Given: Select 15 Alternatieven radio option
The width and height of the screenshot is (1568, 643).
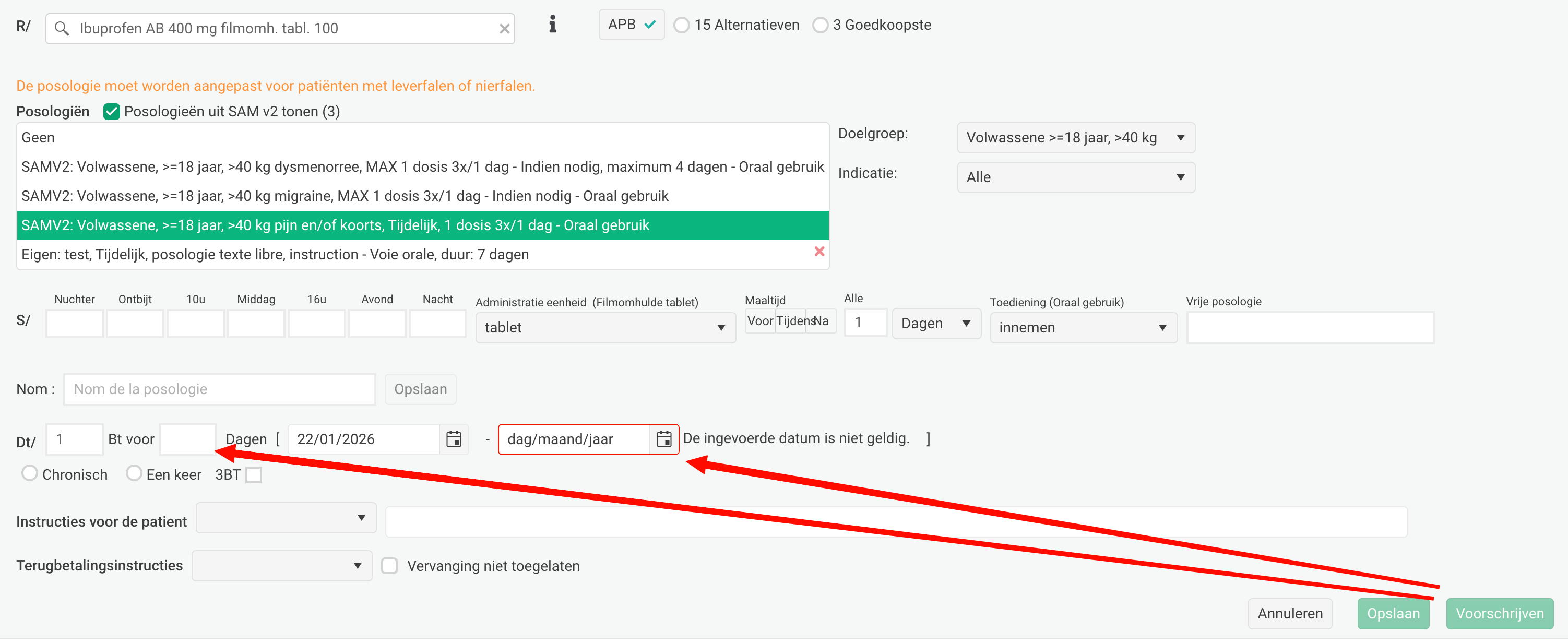Looking at the screenshot, I should point(681,25).
